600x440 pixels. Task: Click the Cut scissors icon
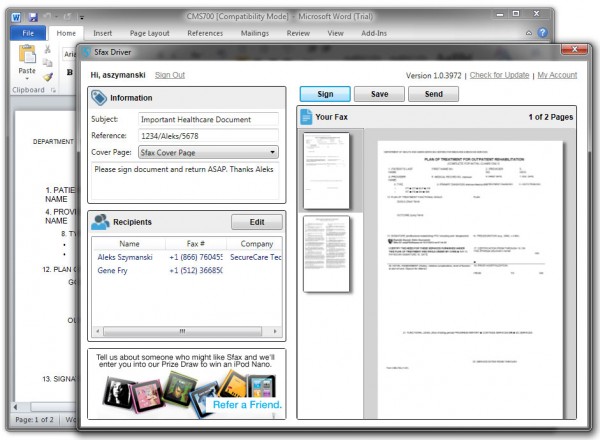coord(47,48)
